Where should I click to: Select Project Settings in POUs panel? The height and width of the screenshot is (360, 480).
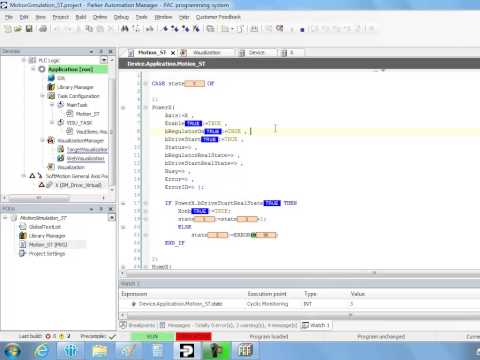point(47,254)
